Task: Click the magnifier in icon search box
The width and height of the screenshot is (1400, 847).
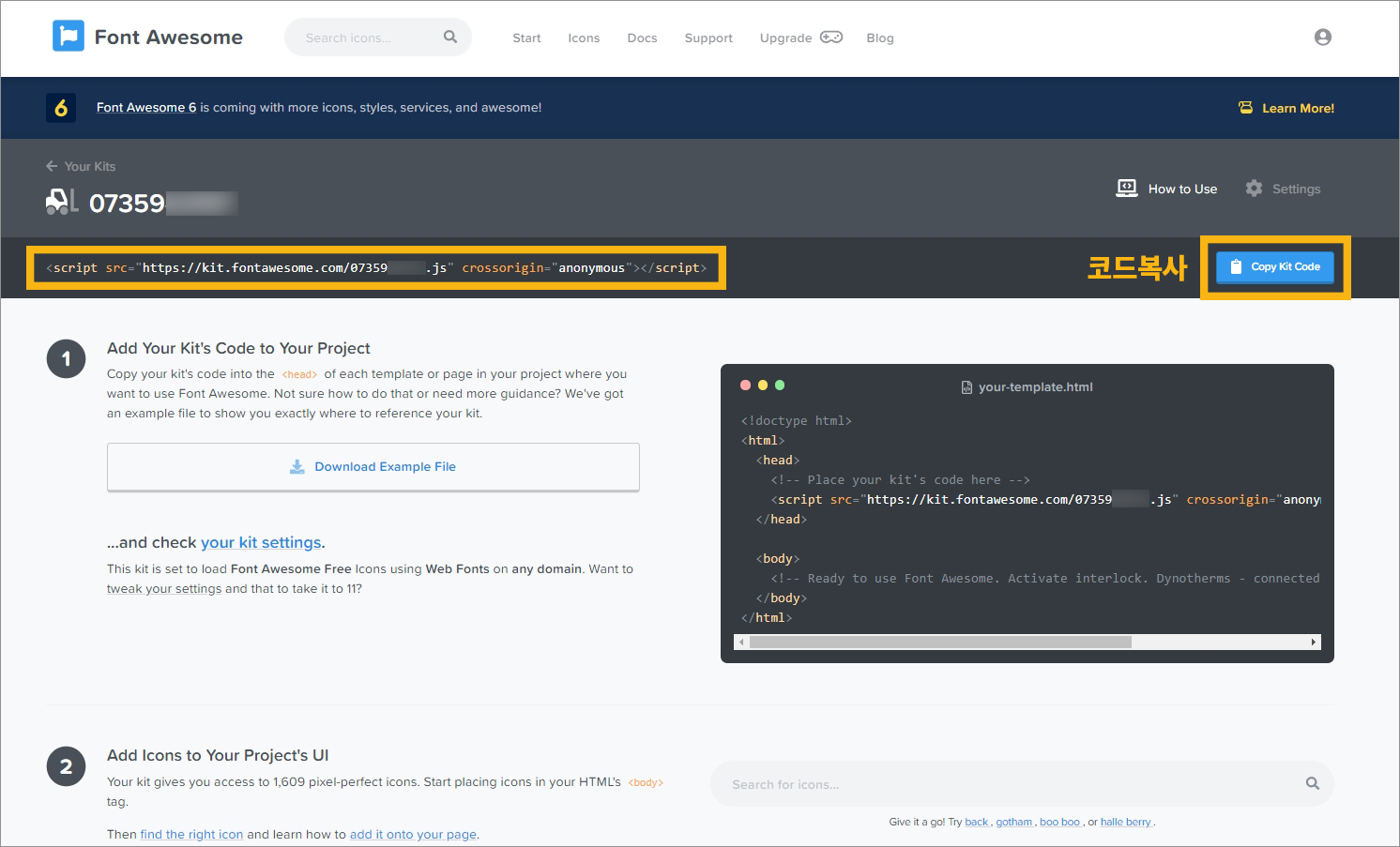Action: (x=1313, y=783)
